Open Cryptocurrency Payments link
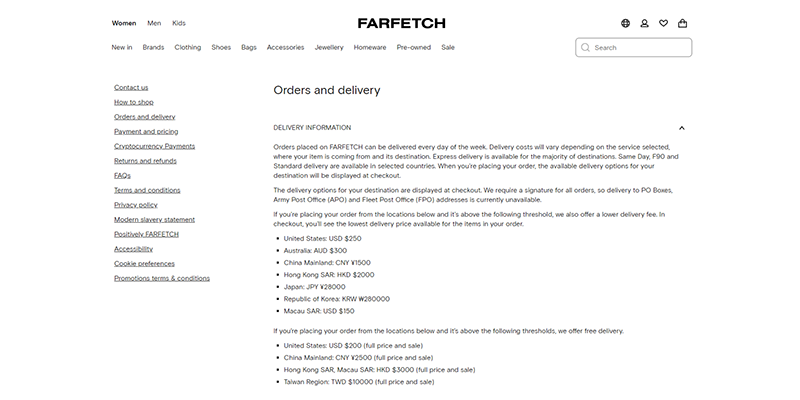Screen dimensions: 800x400 click(x=155, y=146)
